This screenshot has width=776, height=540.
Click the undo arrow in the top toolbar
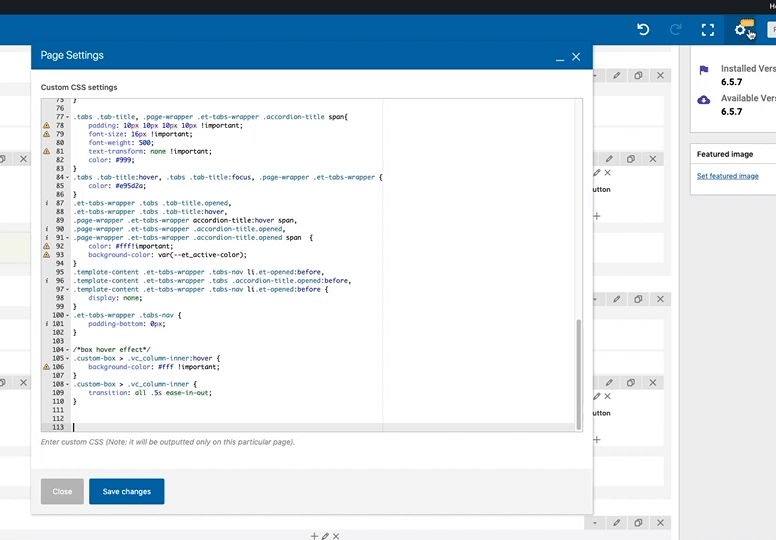pos(643,30)
